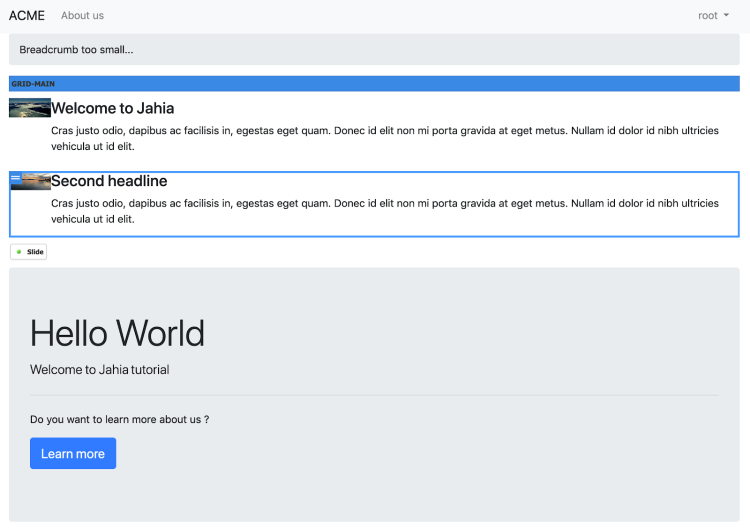Click the drag handle icon on Second headline
Viewport: 750px width, 529px height.
coord(16,177)
